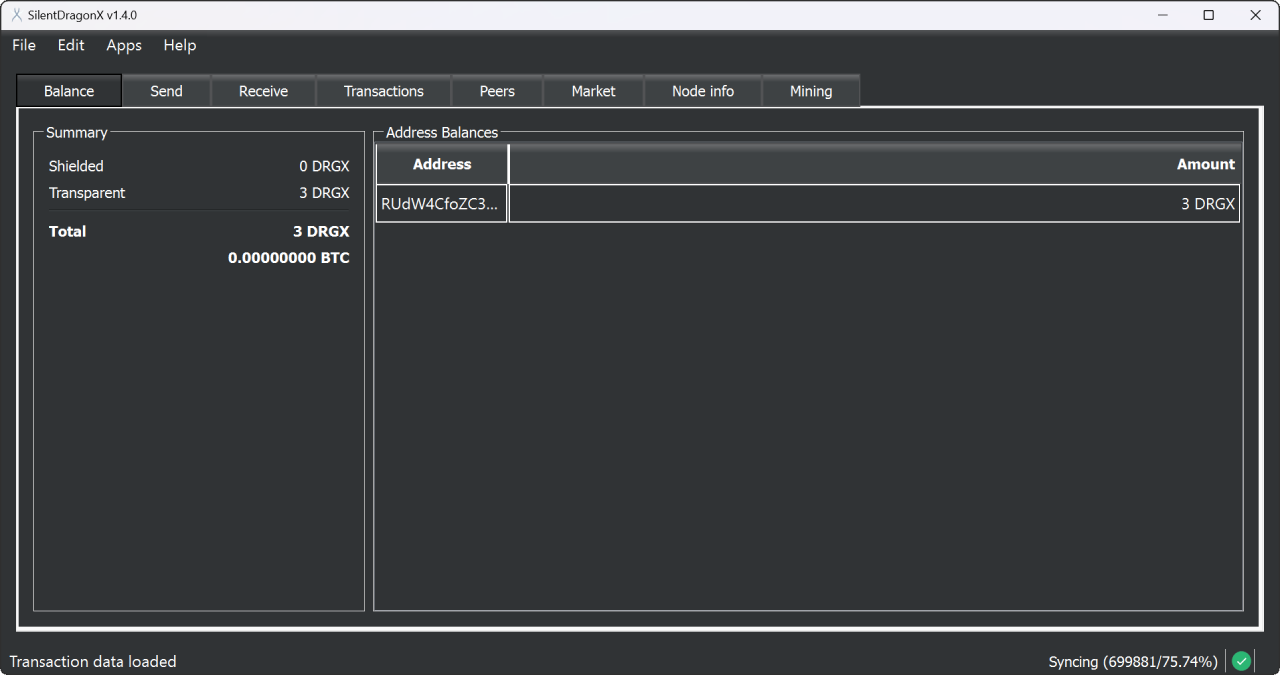Open the Transactions tab
The height and width of the screenshot is (675, 1280).
pos(383,90)
